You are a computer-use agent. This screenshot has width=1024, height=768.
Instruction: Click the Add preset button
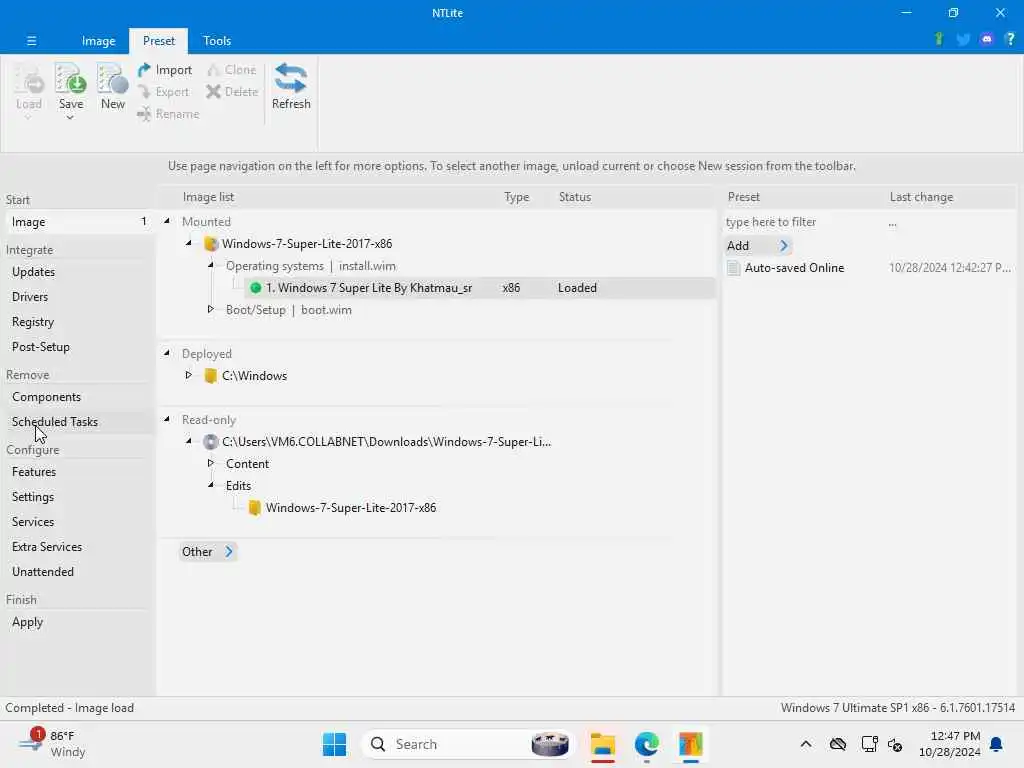tap(758, 246)
